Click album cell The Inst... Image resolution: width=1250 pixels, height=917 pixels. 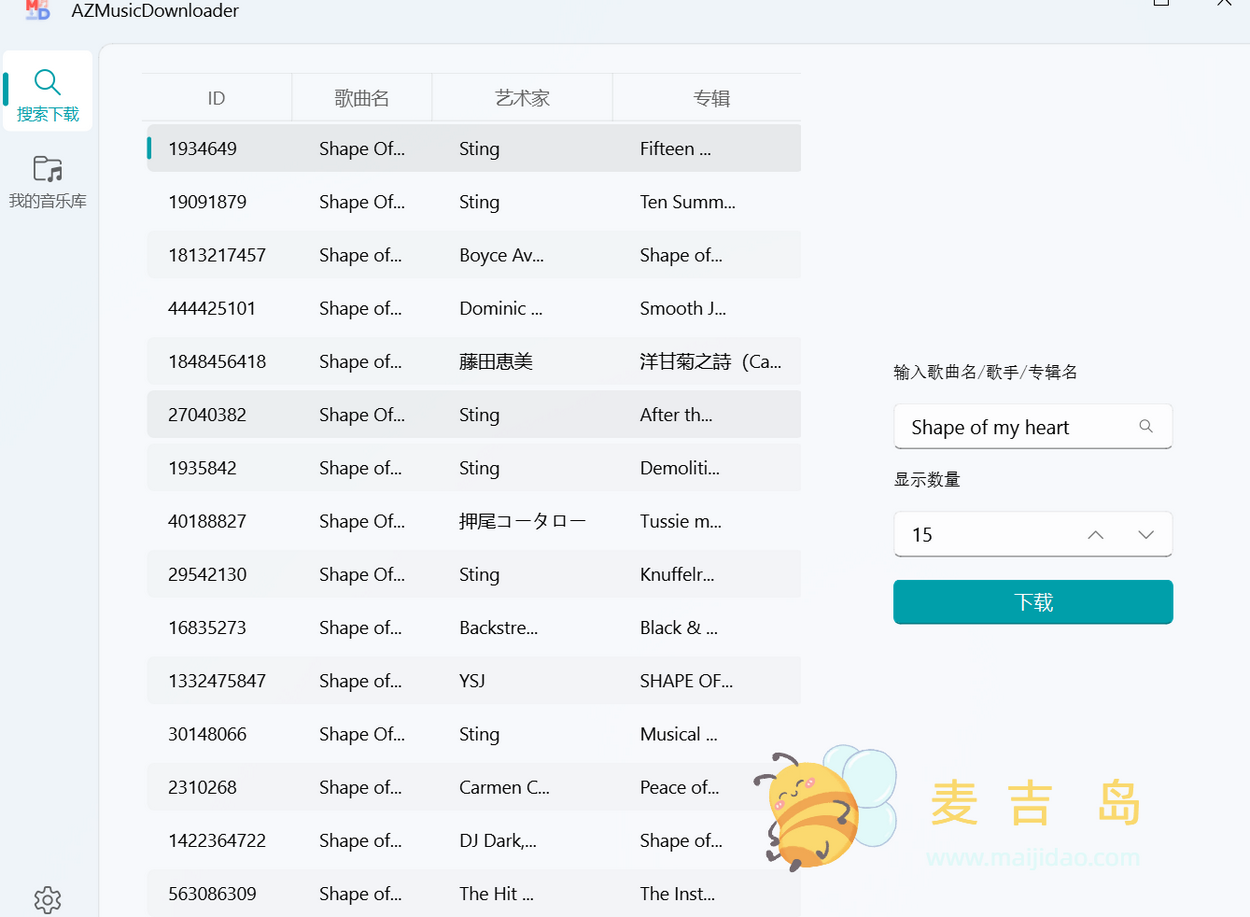click(x=677, y=893)
